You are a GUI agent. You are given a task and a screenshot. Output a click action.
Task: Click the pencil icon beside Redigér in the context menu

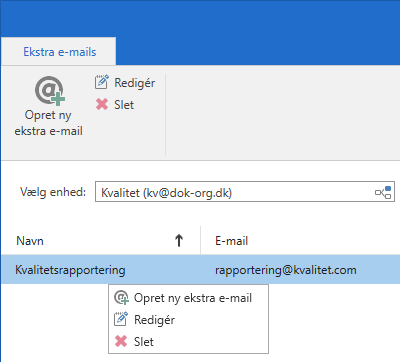(121, 319)
